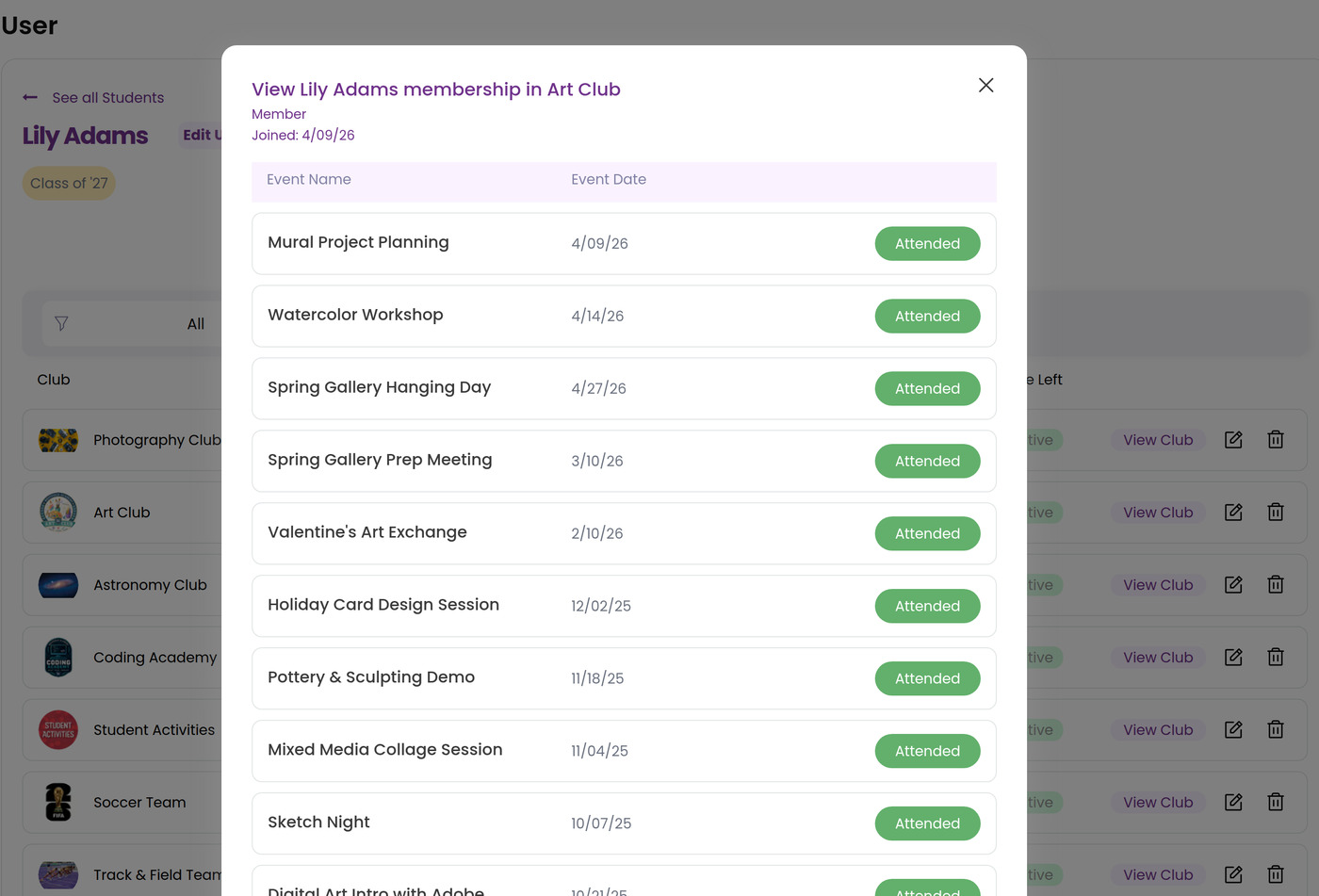Open the See all Students link

(107, 97)
